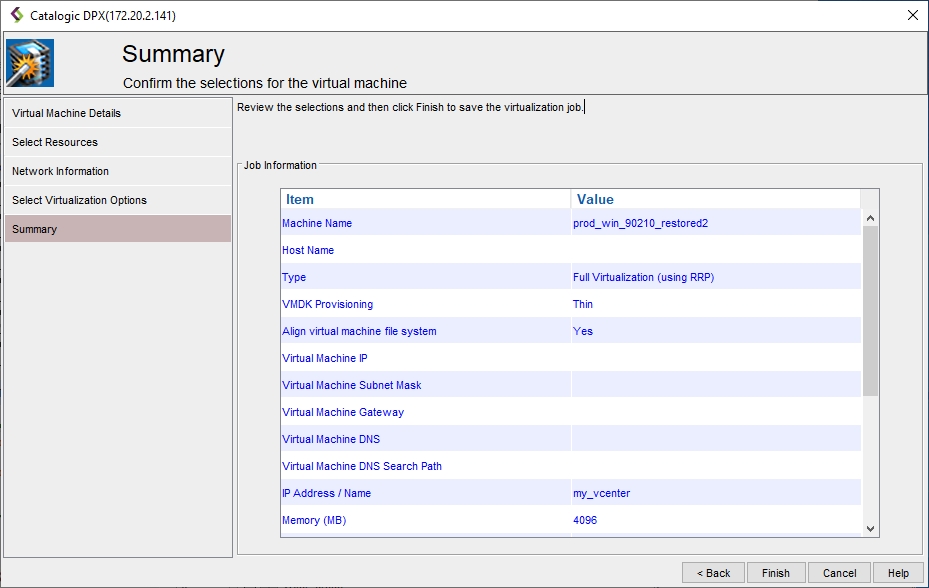Viewport: 929px width, 588px height.
Task: Close the Catalogic DPX window
Action: click(912, 15)
